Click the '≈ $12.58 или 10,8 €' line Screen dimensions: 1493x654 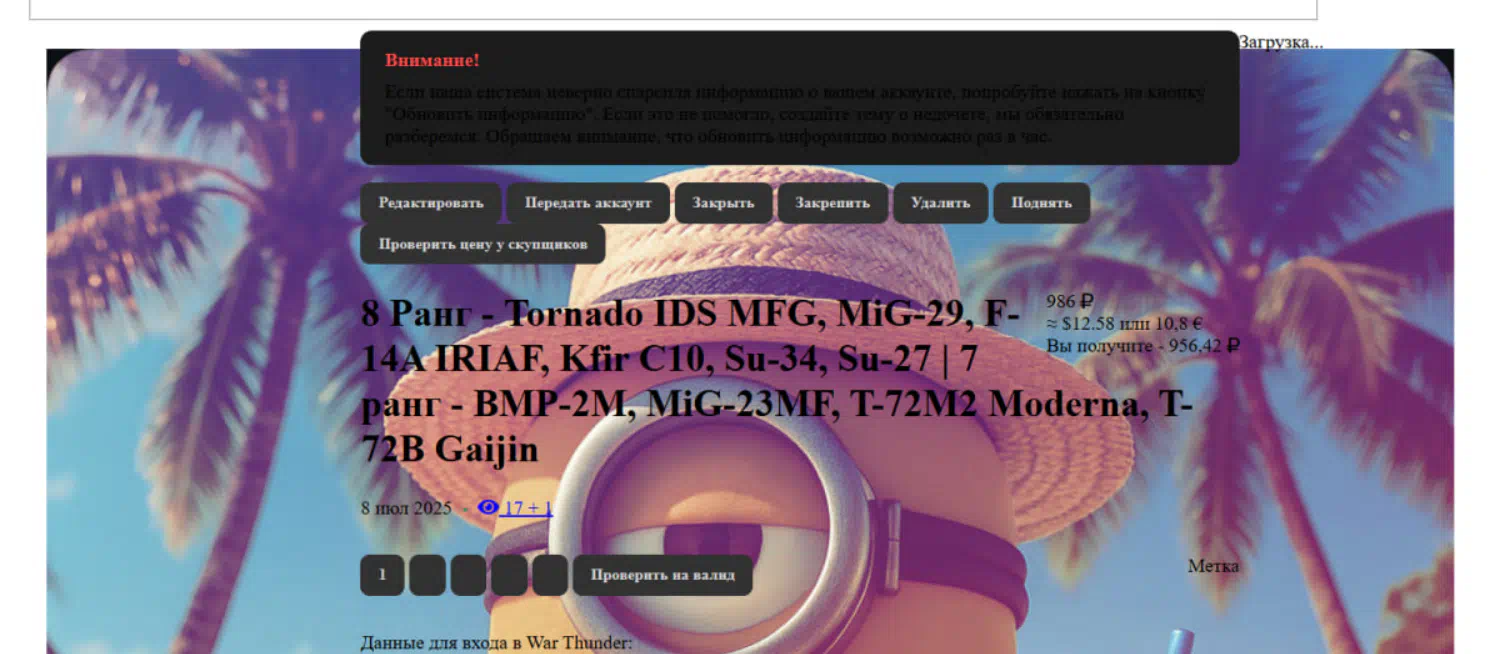pyautogui.click(x=1124, y=323)
